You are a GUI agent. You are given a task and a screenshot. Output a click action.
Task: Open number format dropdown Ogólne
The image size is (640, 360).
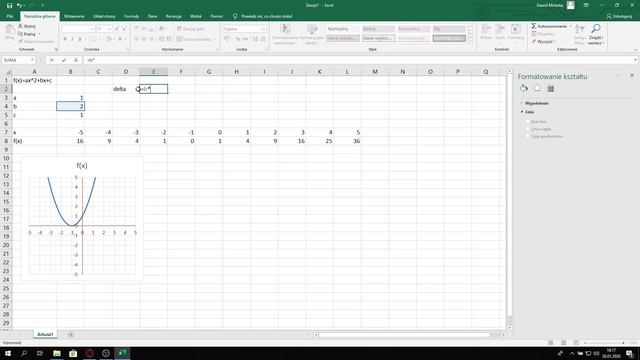pos(263,29)
